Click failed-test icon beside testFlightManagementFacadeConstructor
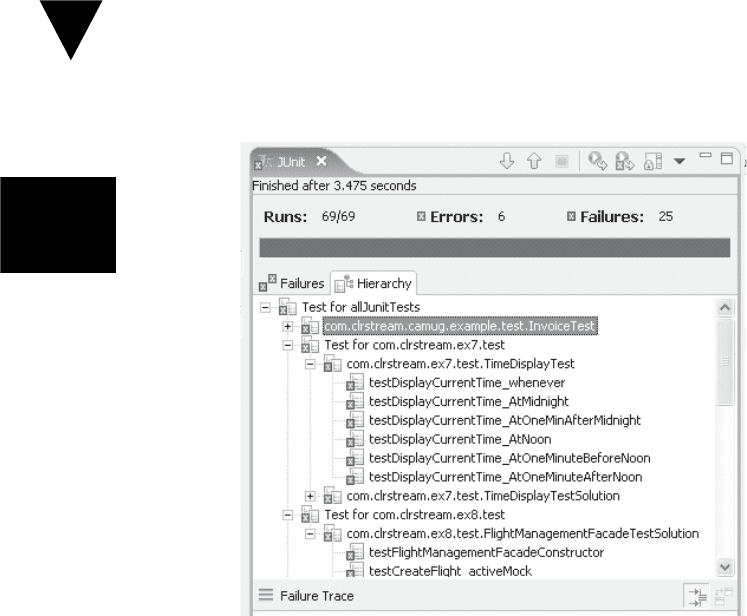This screenshot has height=616, width=747. (x=354, y=553)
